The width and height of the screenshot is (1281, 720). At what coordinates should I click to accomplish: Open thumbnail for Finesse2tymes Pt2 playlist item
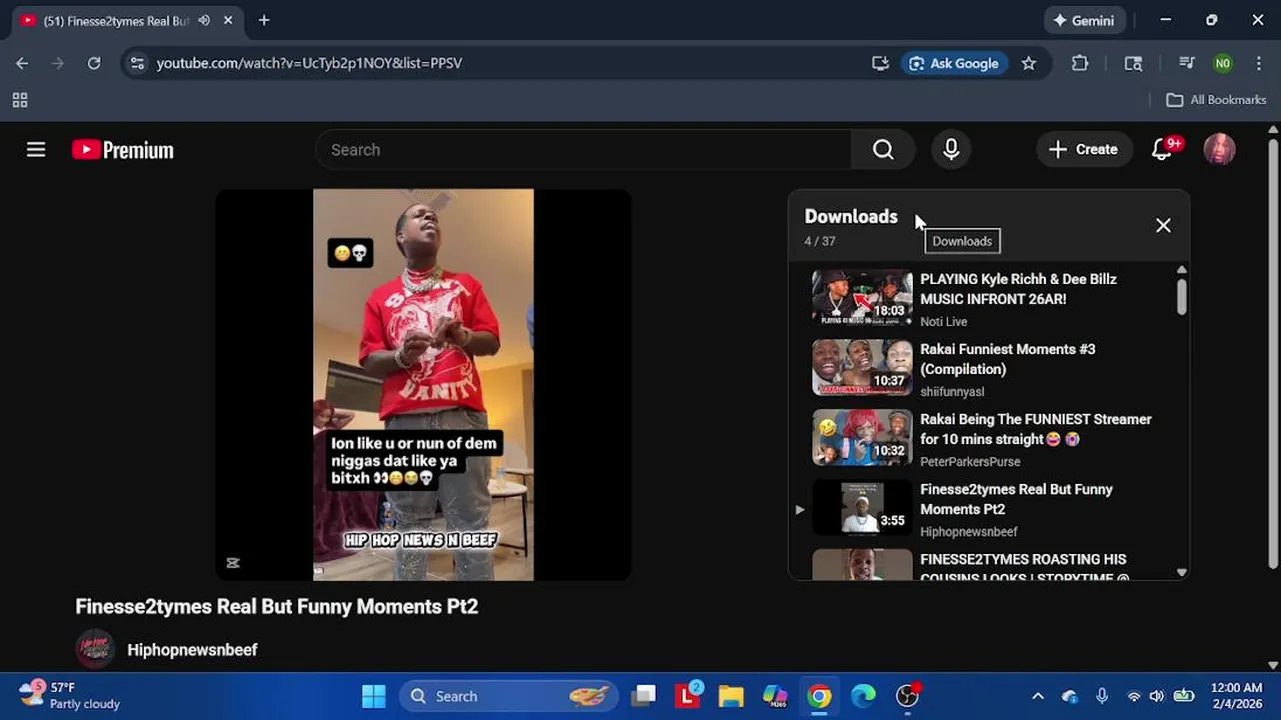pyautogui.click(x=862, y=508)
